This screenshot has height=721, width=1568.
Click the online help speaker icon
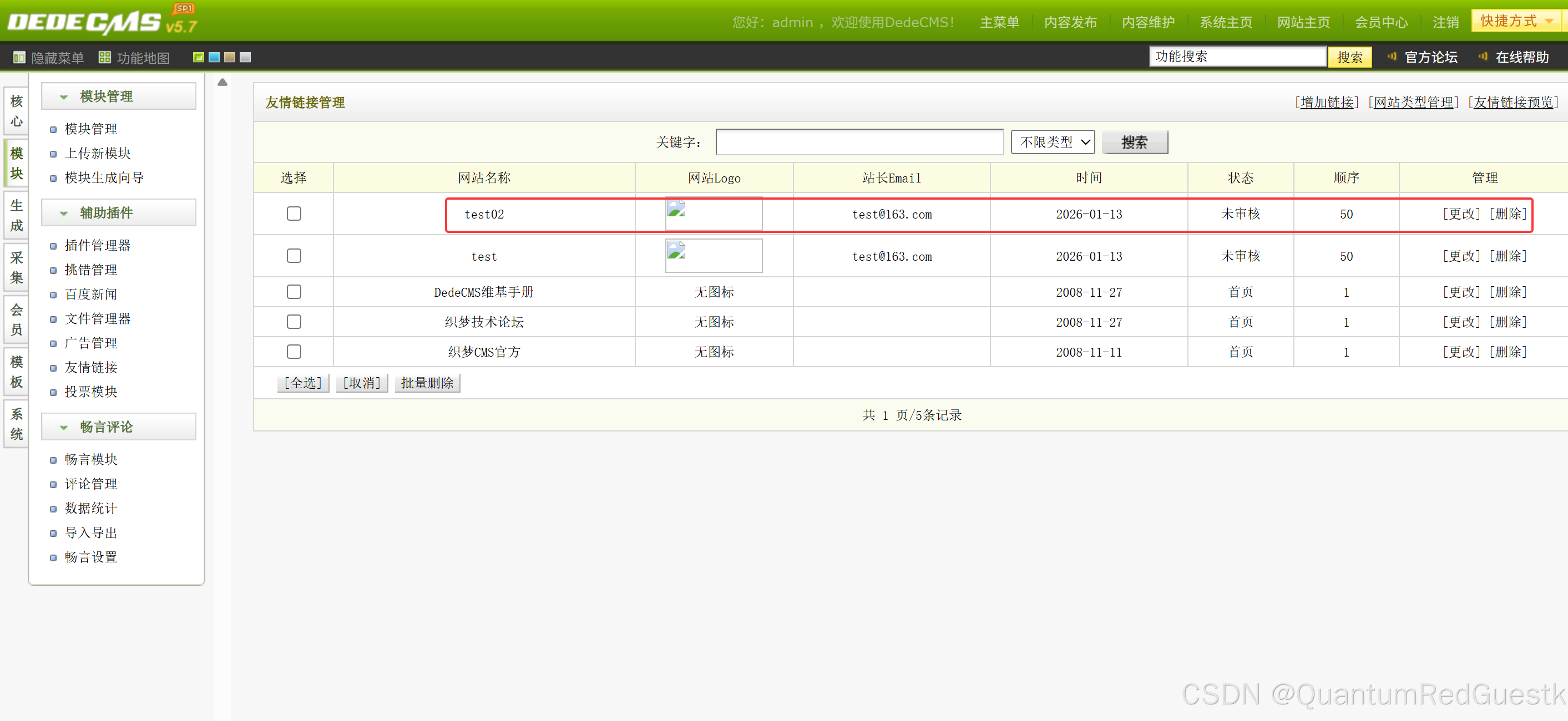click(x=1483, y=57)
